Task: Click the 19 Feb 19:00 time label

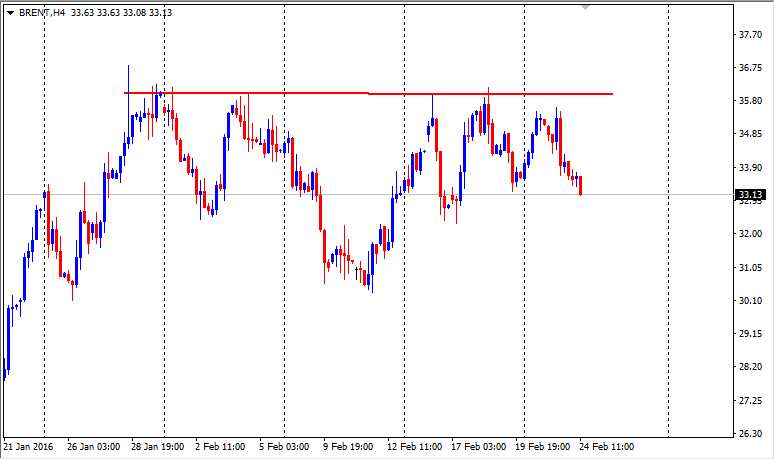Action: (543, 447)
